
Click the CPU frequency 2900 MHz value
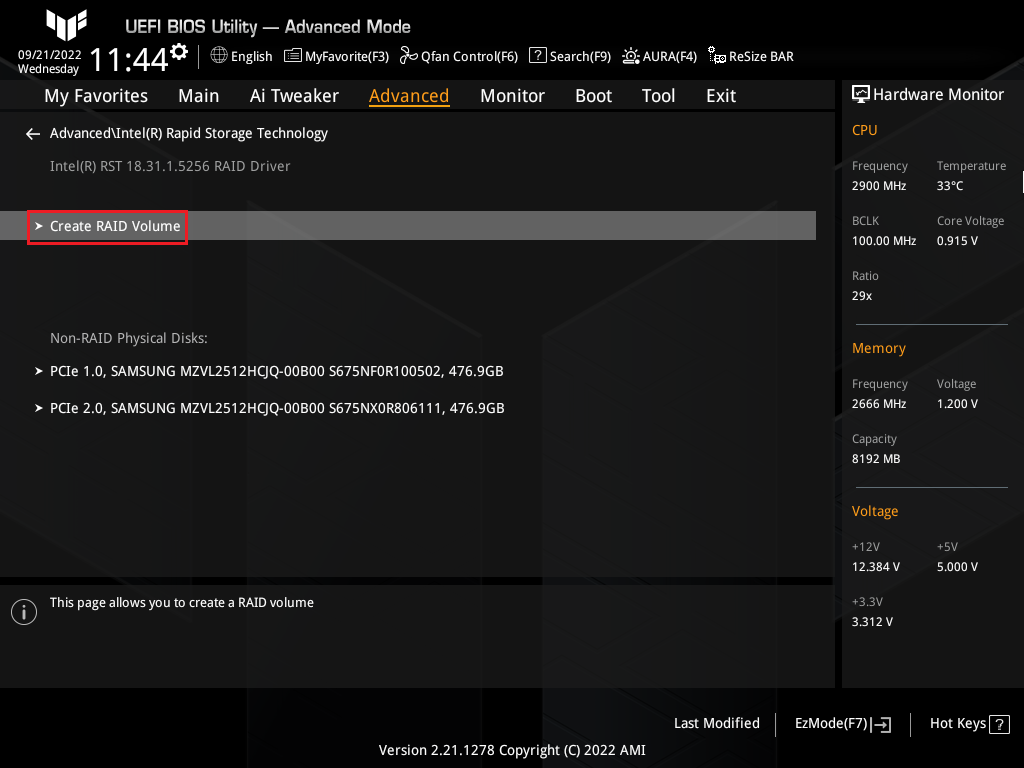tap(878, 186)
